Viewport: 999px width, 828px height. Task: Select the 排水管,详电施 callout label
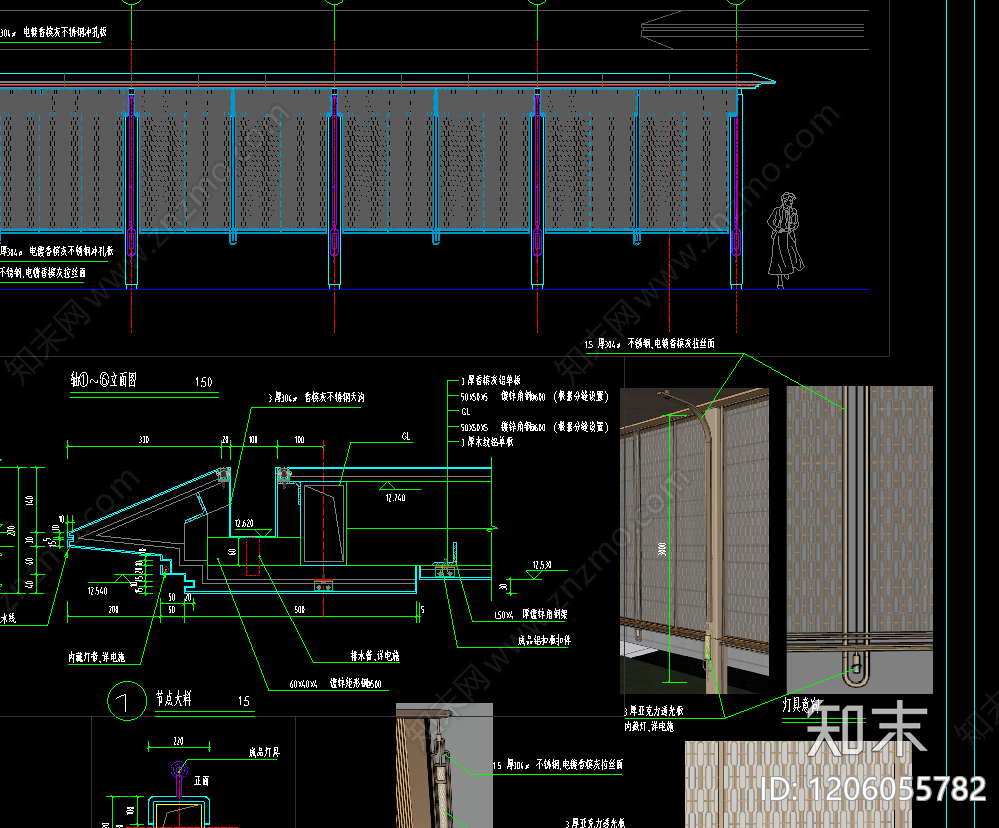pos(375,655)
